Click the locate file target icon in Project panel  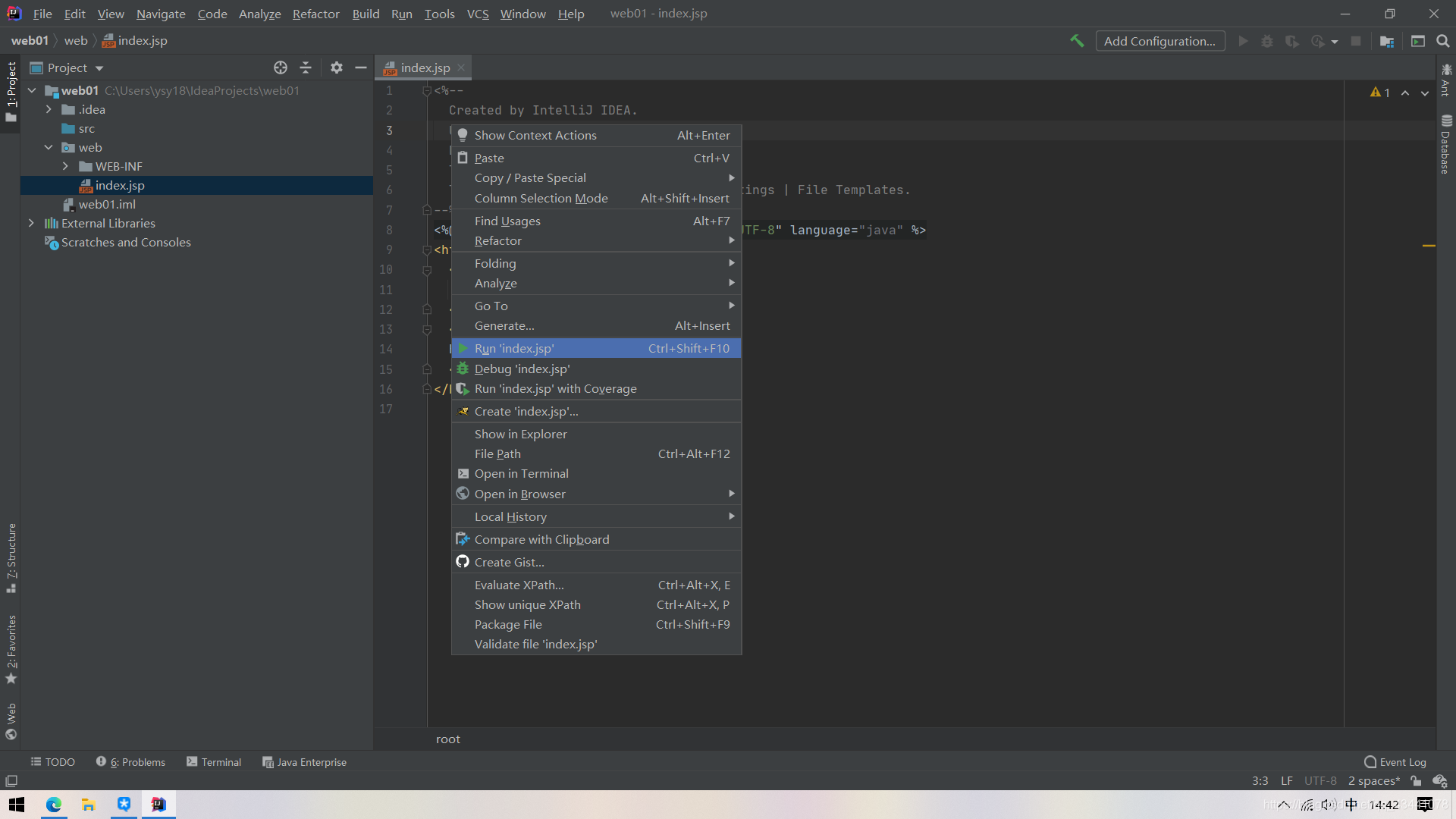click(x=281, y=67)
